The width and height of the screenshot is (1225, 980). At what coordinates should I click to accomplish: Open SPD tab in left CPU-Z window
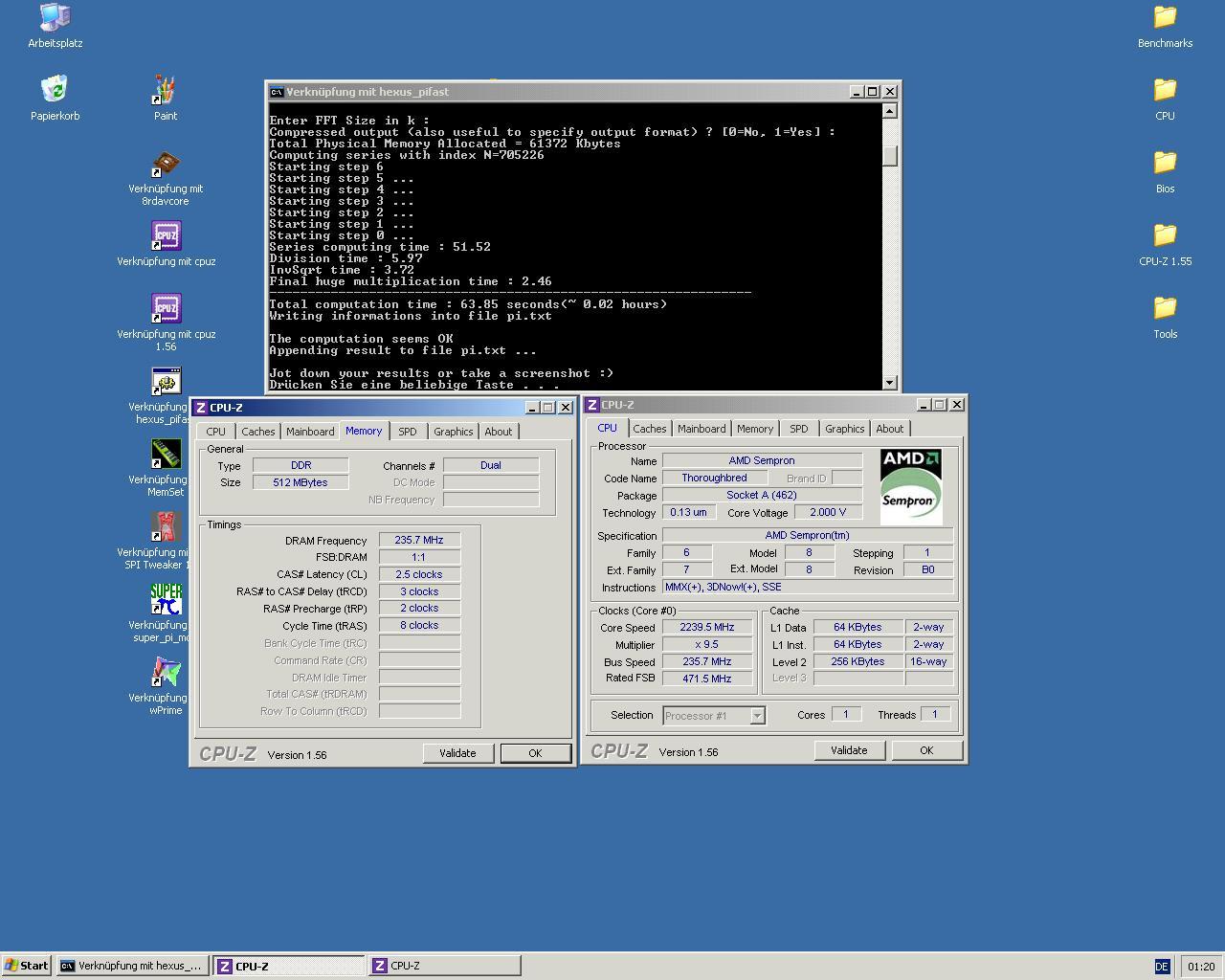(x=408, y=432)
